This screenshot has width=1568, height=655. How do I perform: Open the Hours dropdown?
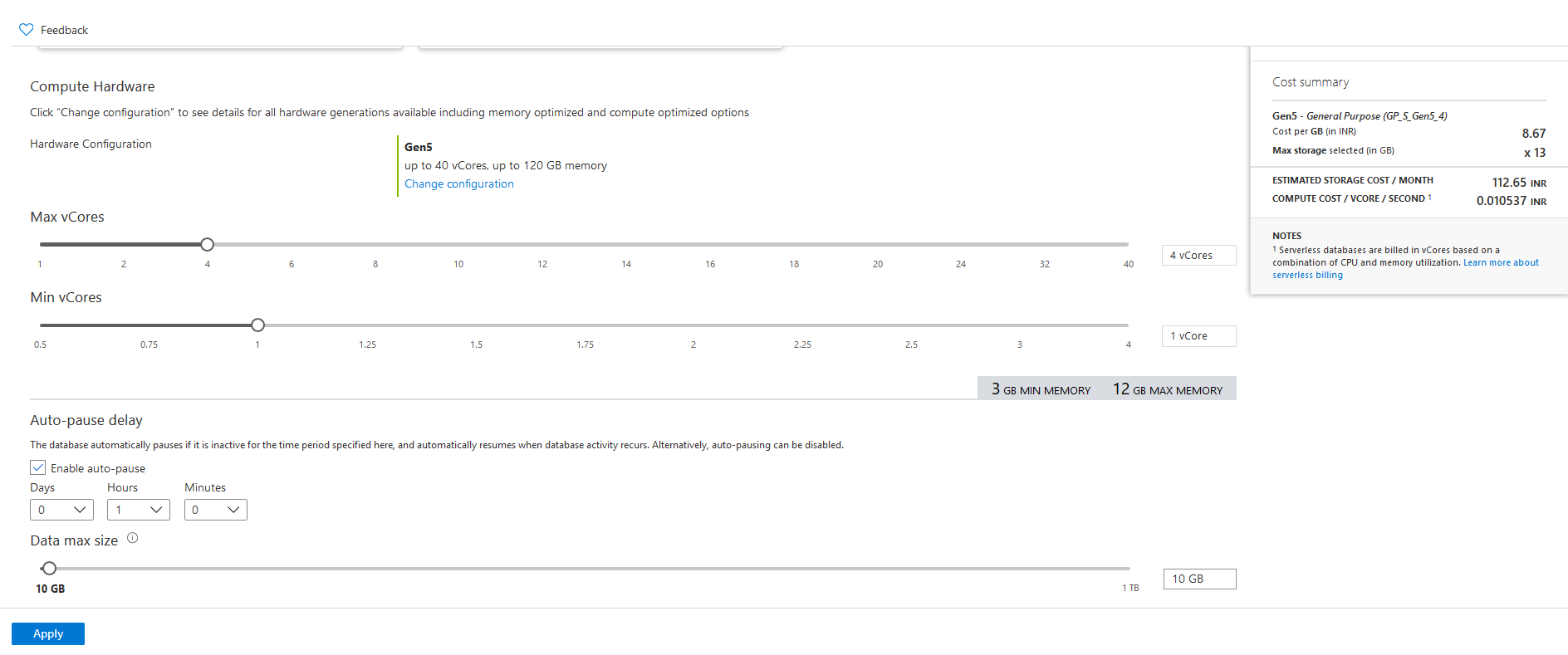tap(138, 510)
